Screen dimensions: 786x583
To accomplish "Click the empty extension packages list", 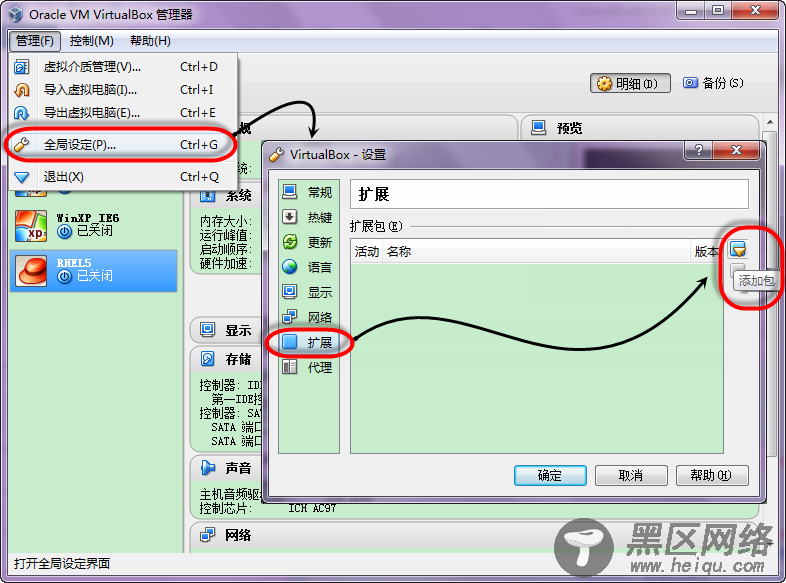I will (537, 358).
